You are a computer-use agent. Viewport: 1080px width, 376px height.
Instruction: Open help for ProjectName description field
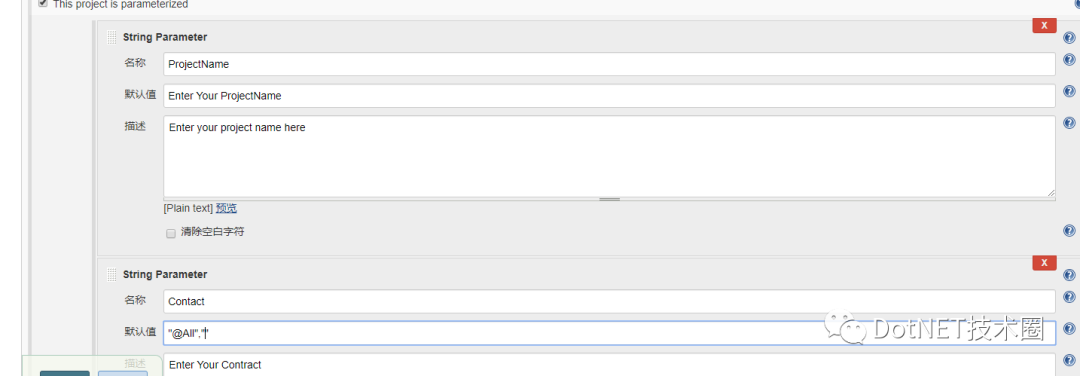1069,123
